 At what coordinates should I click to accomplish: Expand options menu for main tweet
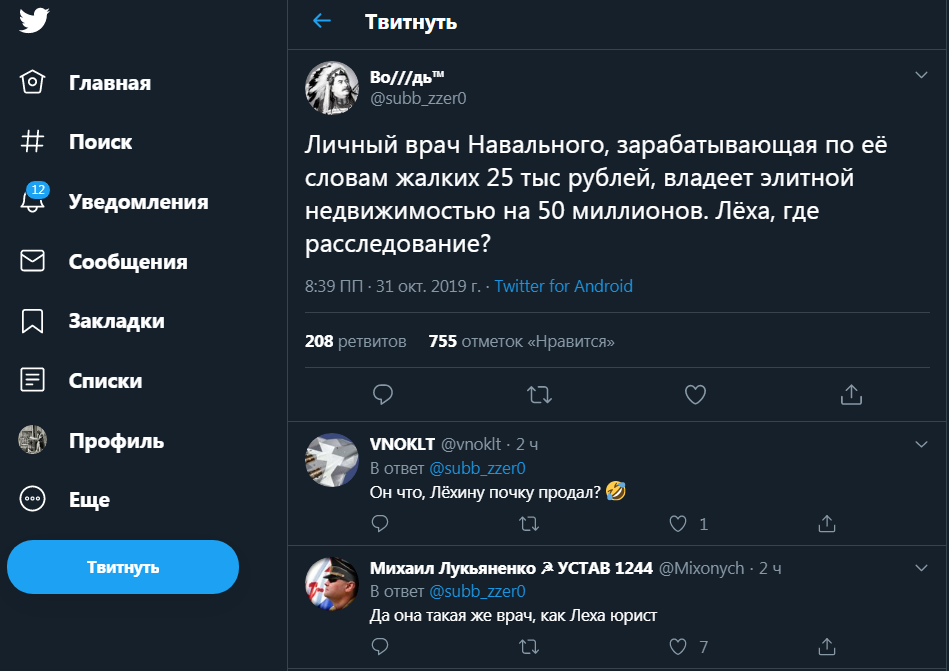[921, 75]
